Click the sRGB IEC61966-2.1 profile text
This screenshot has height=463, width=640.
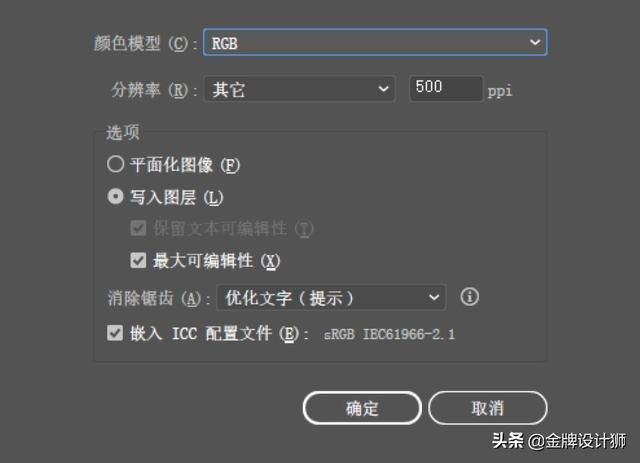[x=389, y=334]
